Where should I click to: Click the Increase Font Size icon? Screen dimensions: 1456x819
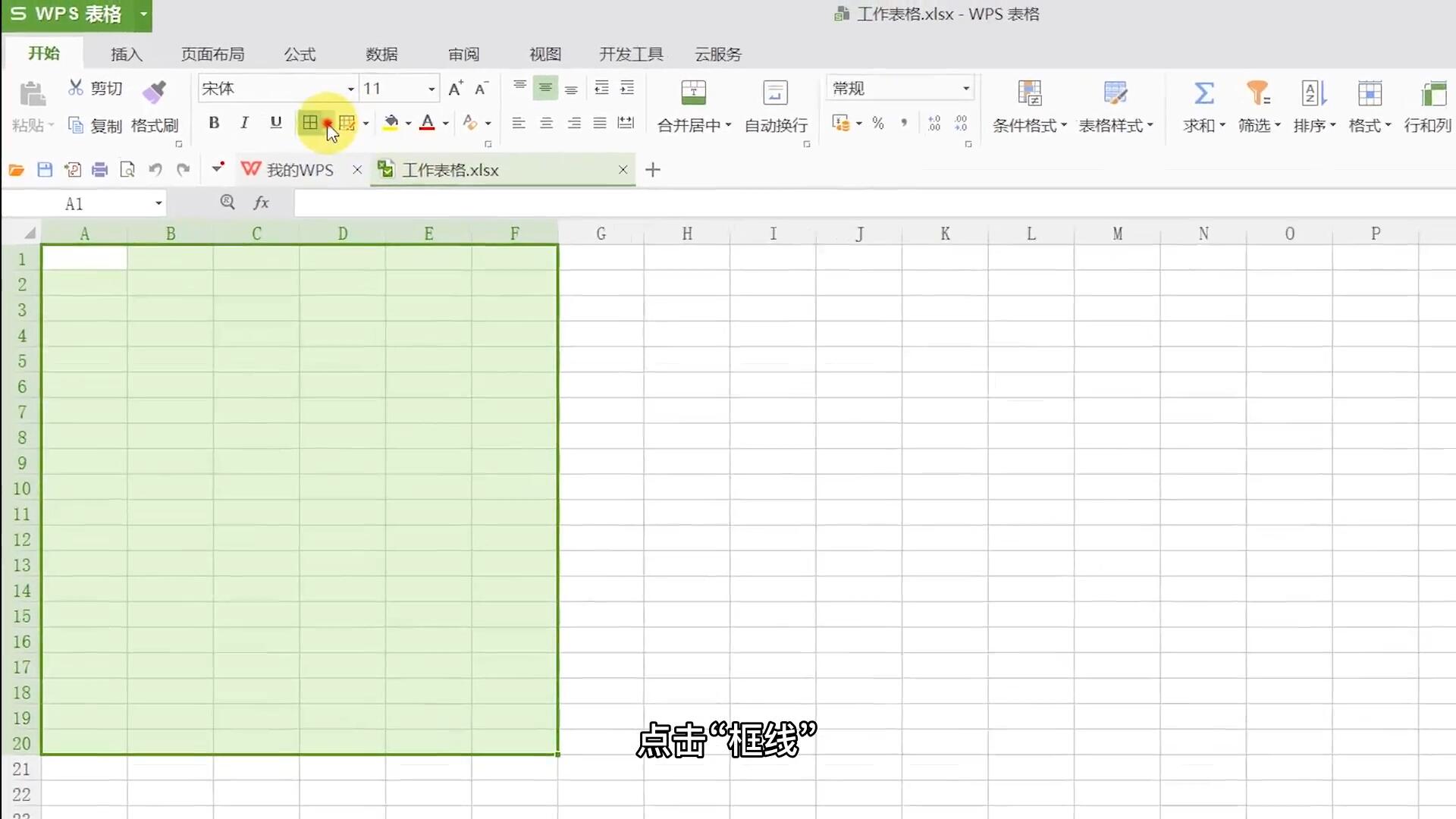[x=455, y=89]
